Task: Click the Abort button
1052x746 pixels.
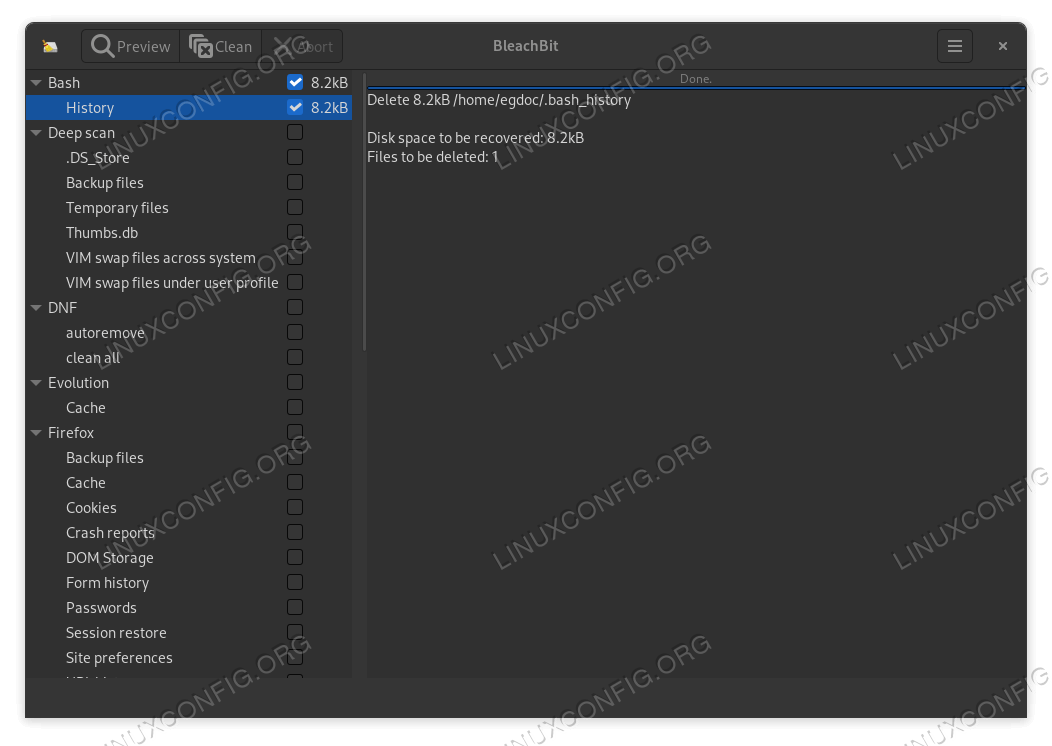Action: (x=303, y=46)
